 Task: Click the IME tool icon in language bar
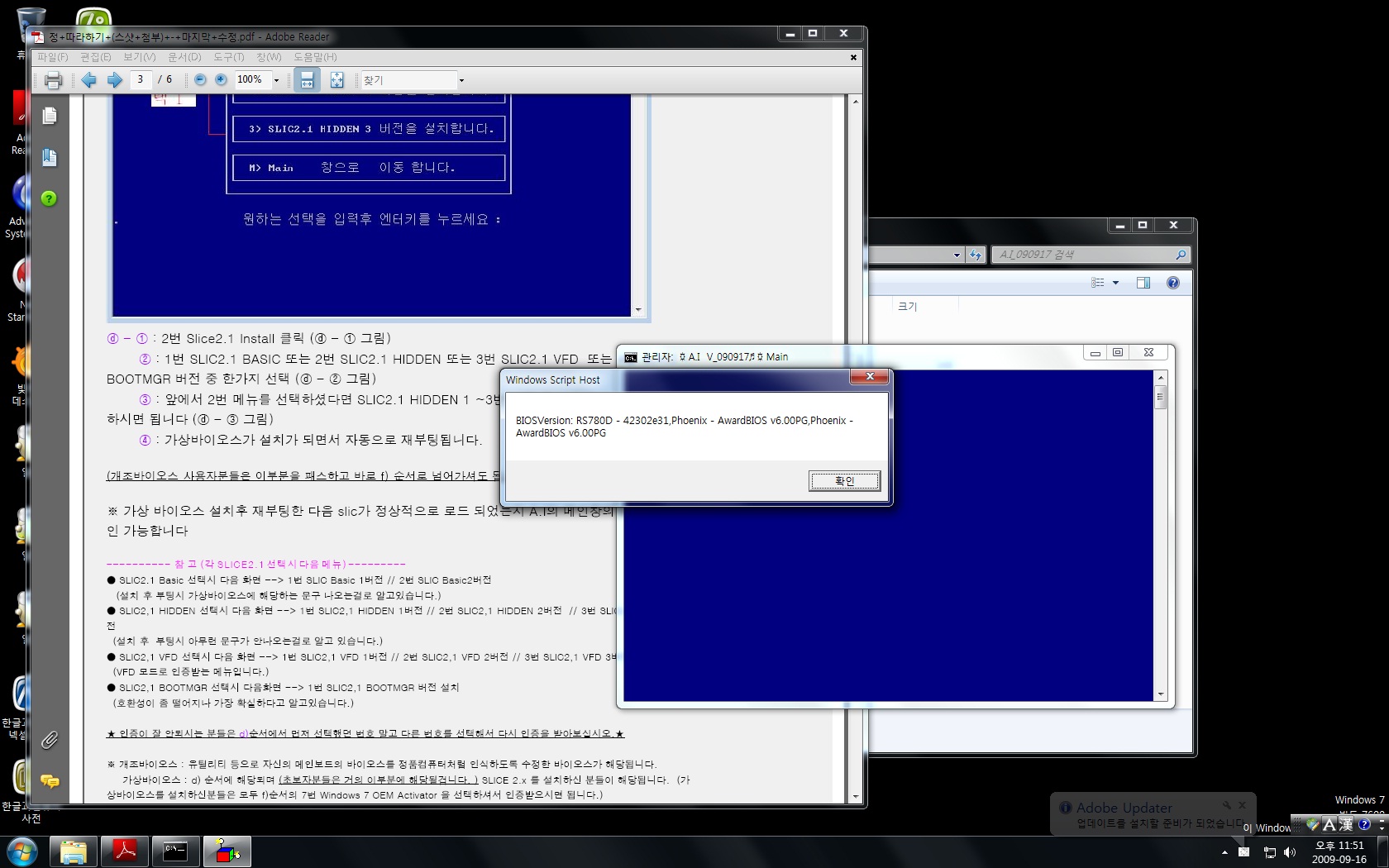[x=1312, y=824]
